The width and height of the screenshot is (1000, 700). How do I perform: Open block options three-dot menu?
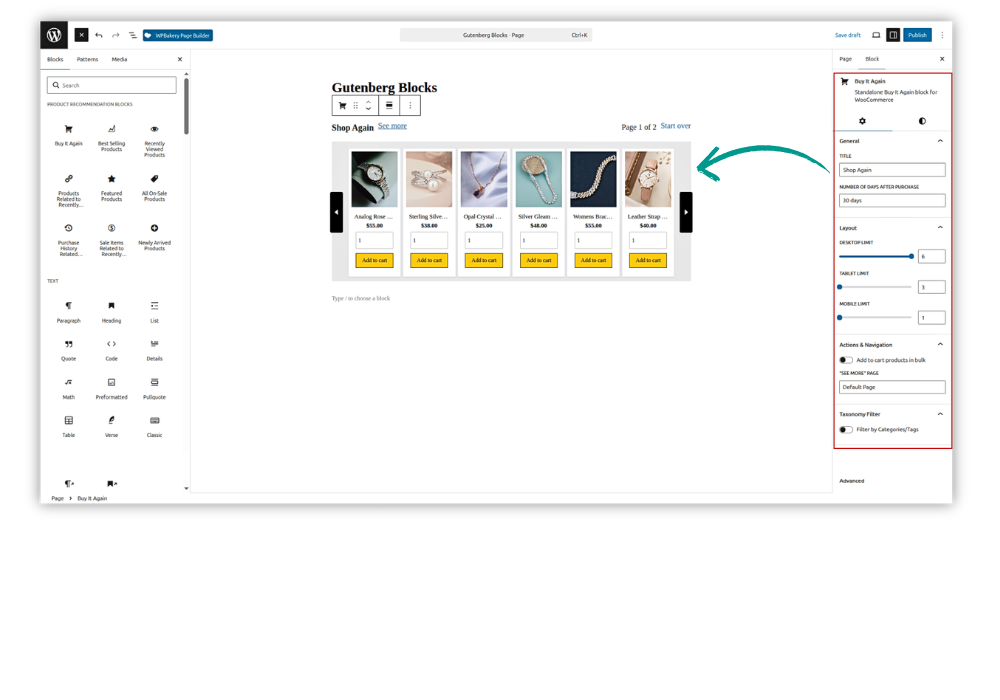click(x=410, y=106)
